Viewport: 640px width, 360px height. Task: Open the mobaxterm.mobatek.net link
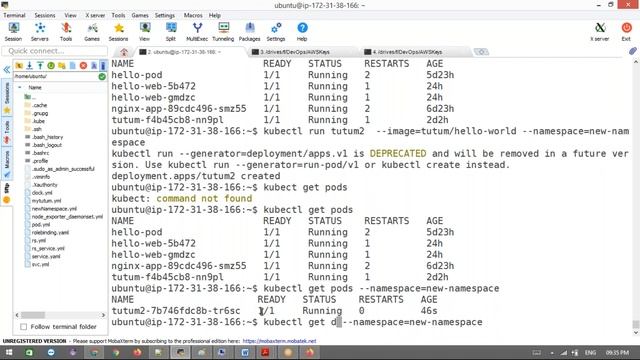(x=279, y=341)
